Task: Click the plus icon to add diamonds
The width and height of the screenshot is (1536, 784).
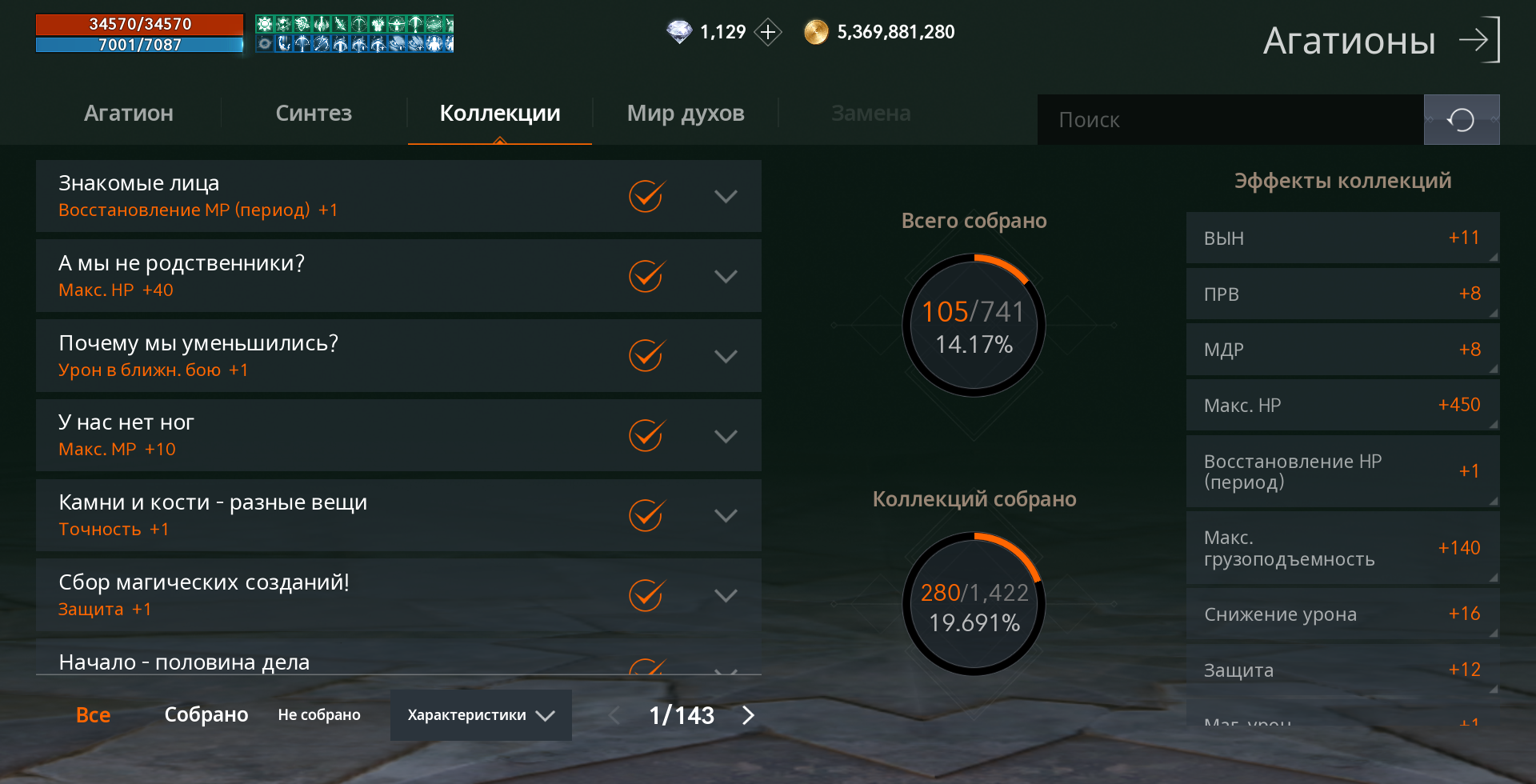Action: point(768,32)
